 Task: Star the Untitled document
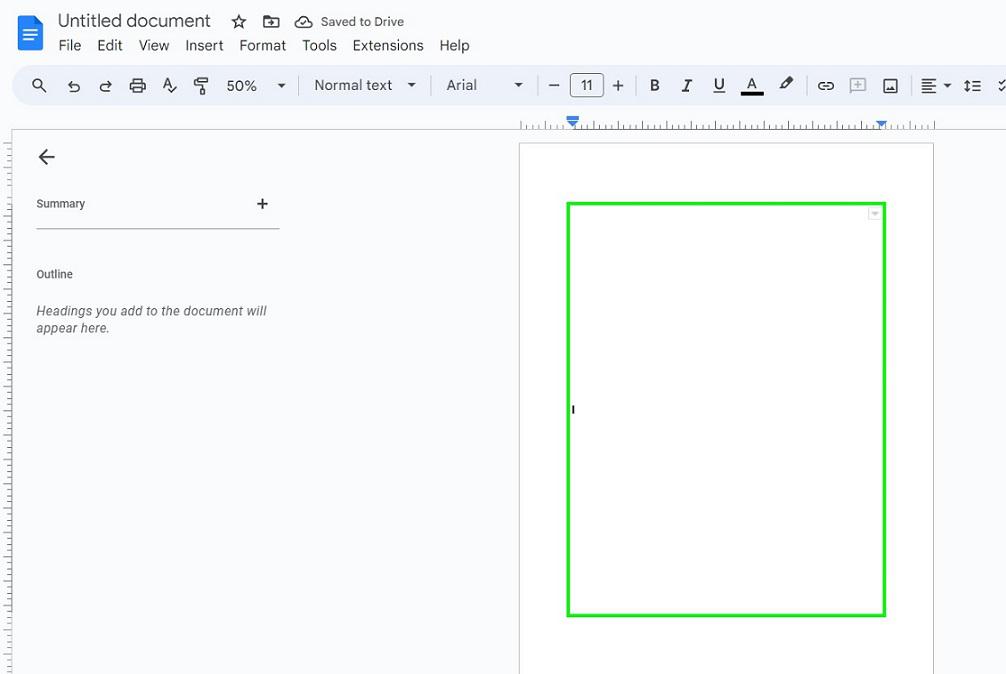(239, 22)
